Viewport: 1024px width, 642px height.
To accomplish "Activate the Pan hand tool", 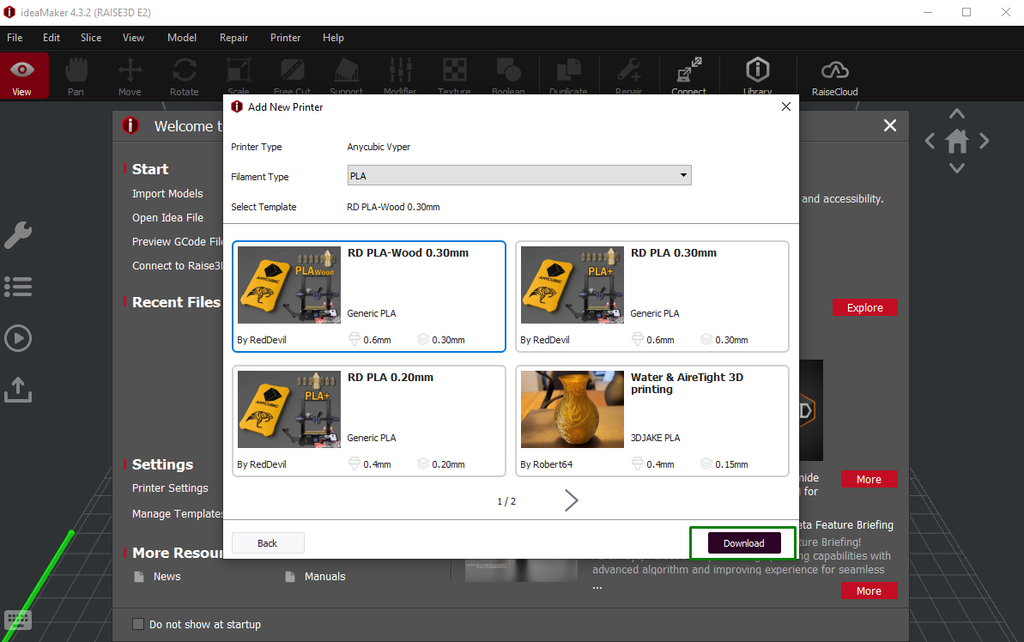I will pyautogui.click(x=76, y=76).
